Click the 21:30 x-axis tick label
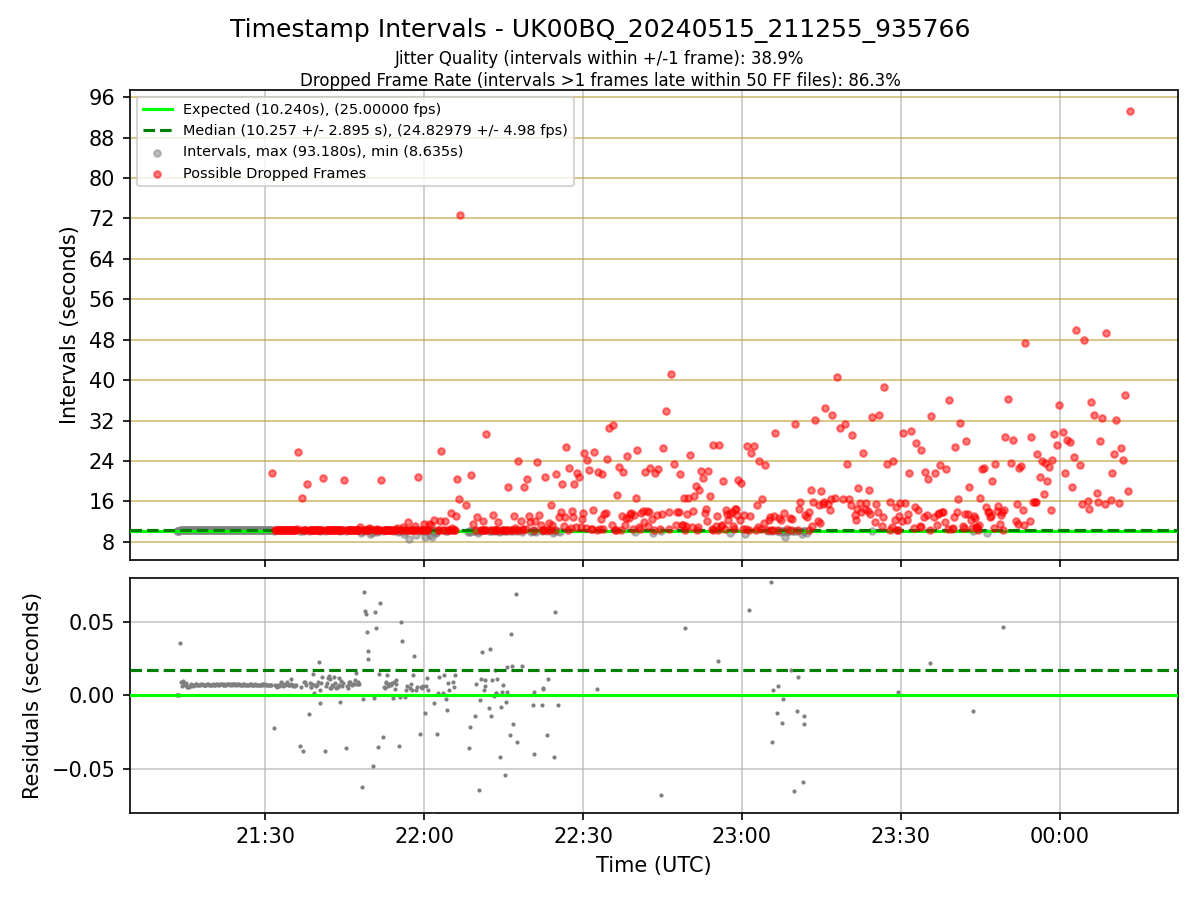 pos(265,834)
